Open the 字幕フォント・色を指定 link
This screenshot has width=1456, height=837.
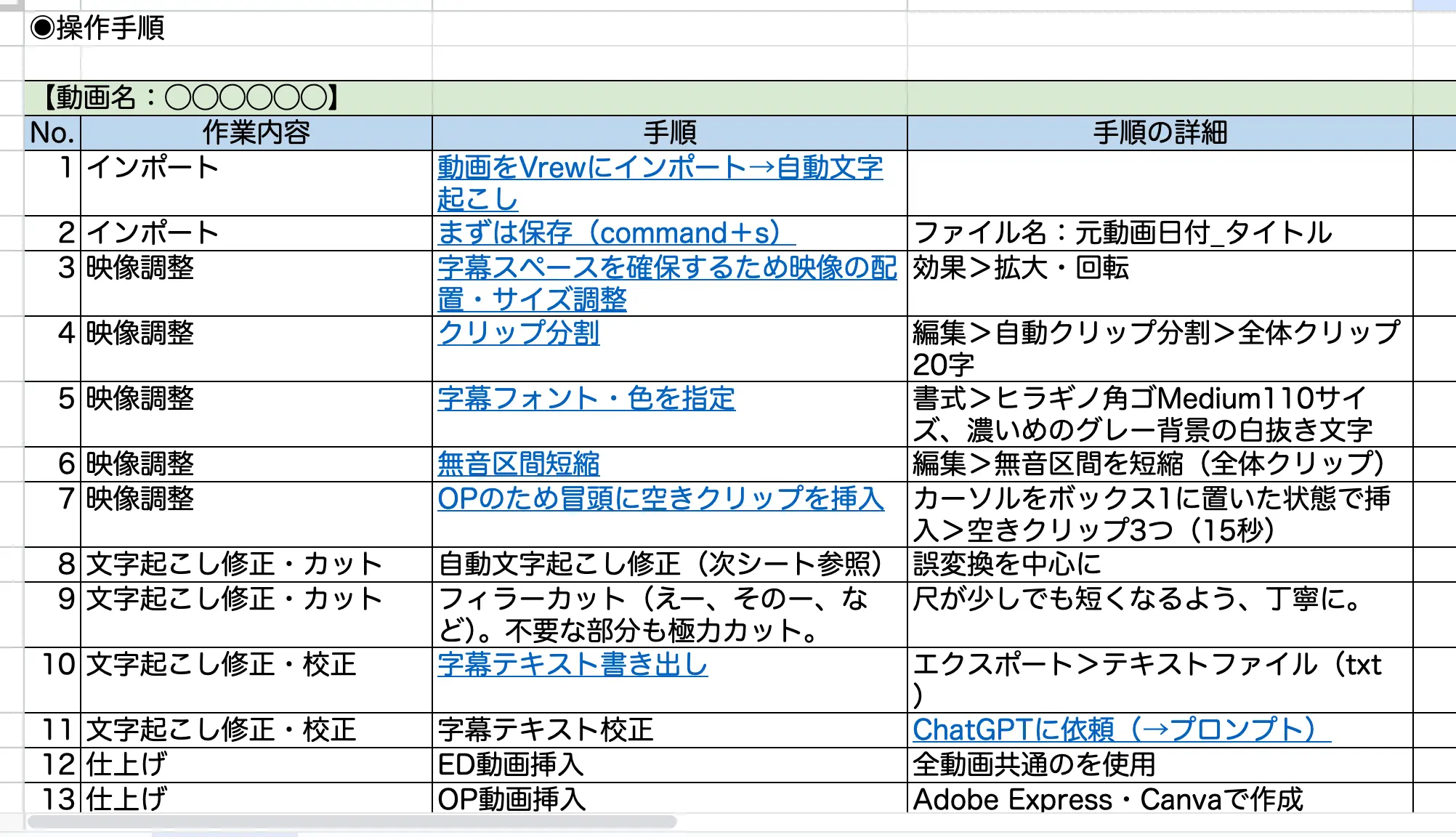[x=586, y=398]
